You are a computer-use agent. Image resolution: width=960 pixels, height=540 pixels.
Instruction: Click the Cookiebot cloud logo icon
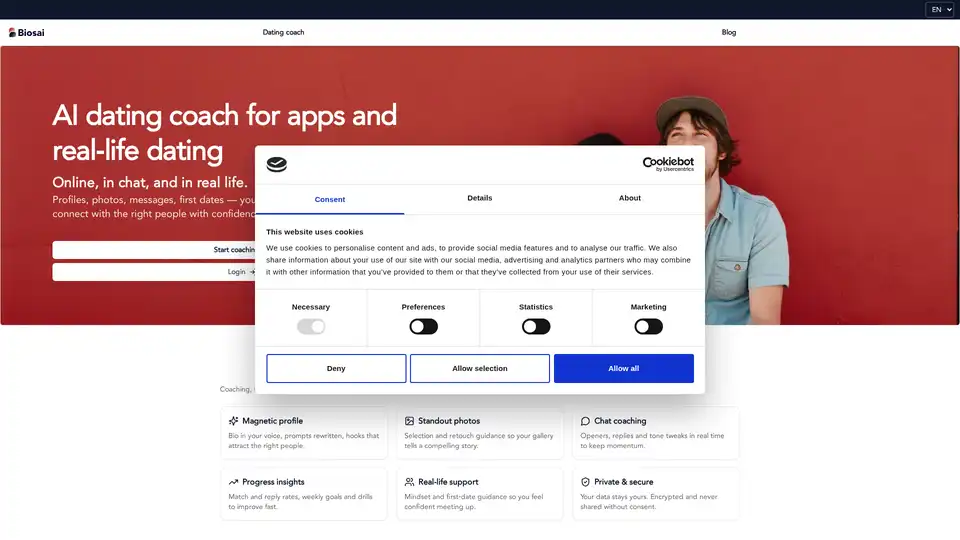277,165
